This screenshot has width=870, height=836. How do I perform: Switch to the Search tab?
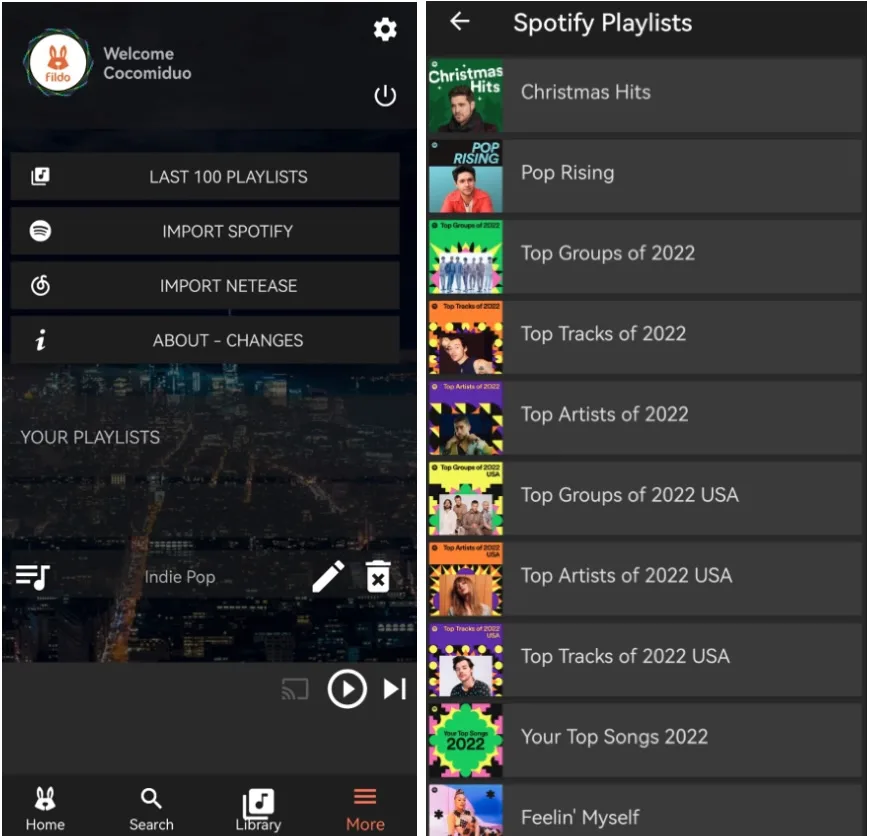[x=151, y=809]
